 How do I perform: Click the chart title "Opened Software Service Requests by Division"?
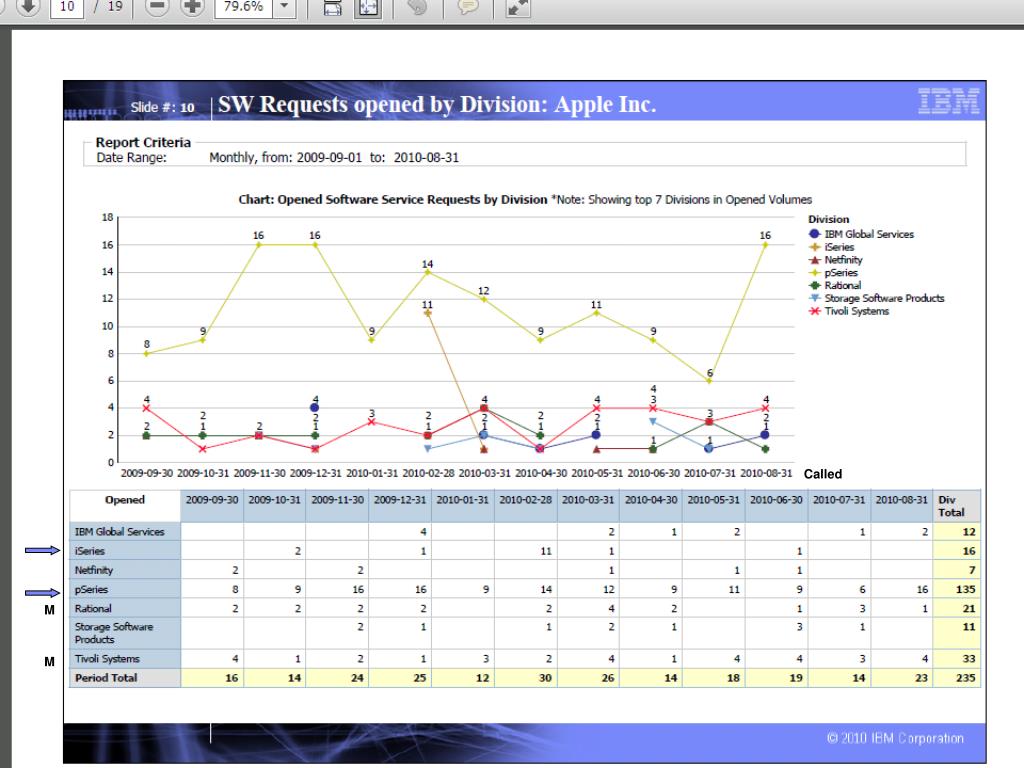tap(412, 200)
